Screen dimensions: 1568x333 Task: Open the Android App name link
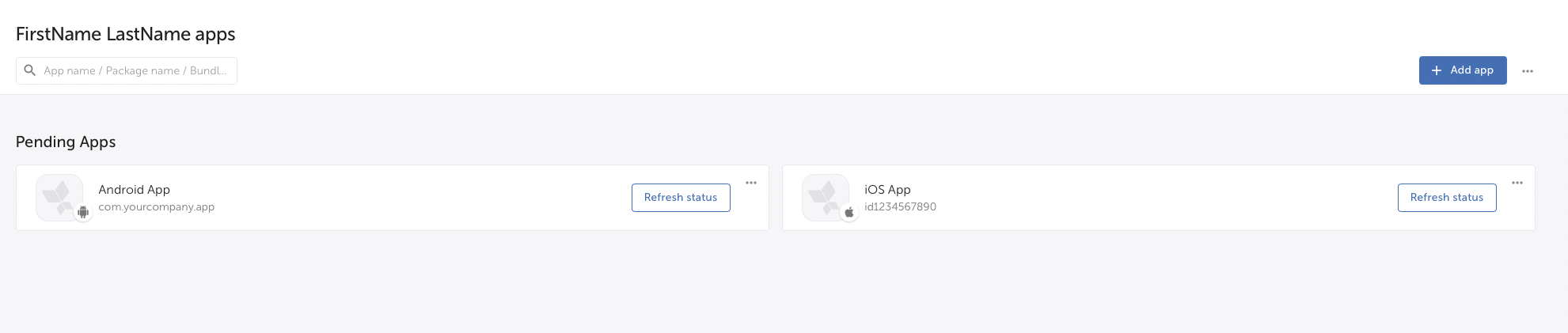coord(135,190)
